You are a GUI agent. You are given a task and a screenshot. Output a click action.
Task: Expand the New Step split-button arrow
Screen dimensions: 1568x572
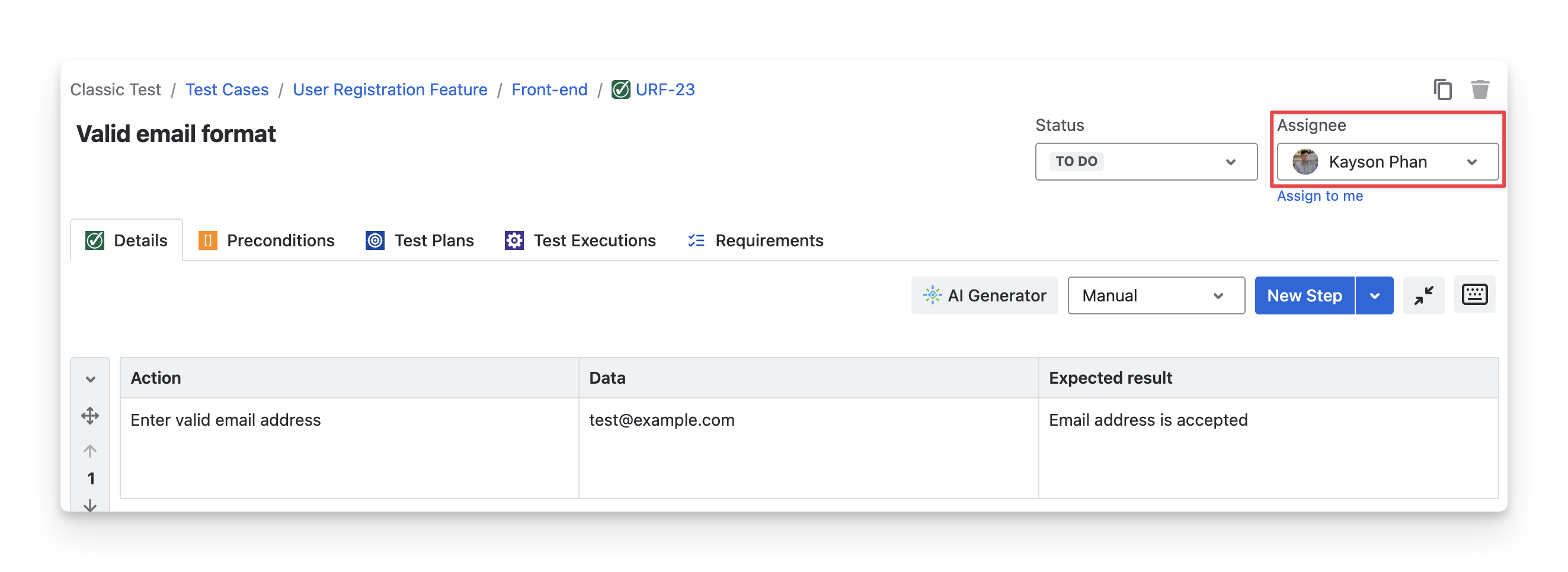pyautogui.click(x=1374, y=295)
